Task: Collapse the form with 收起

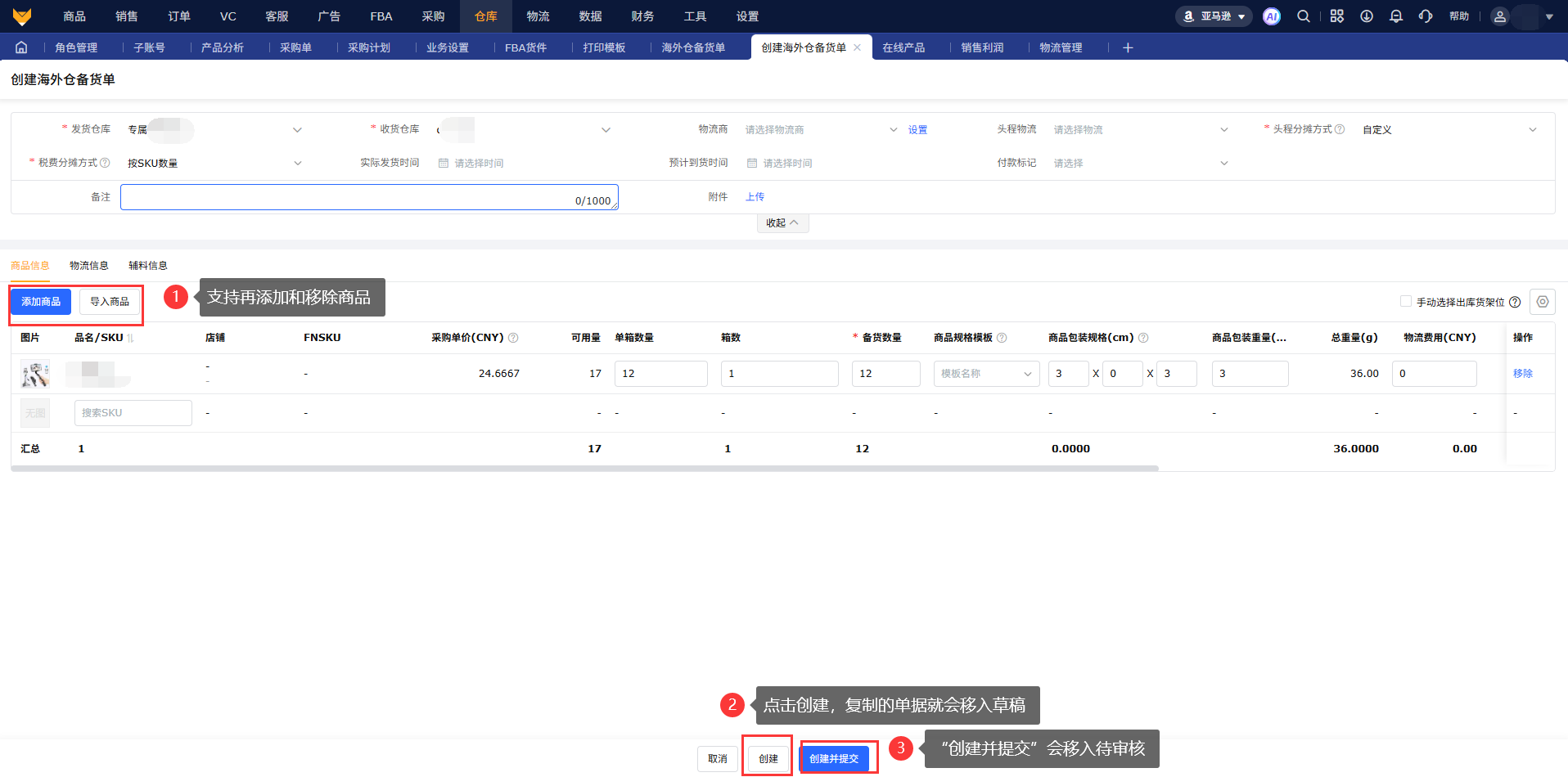Action: click(782, 223)
